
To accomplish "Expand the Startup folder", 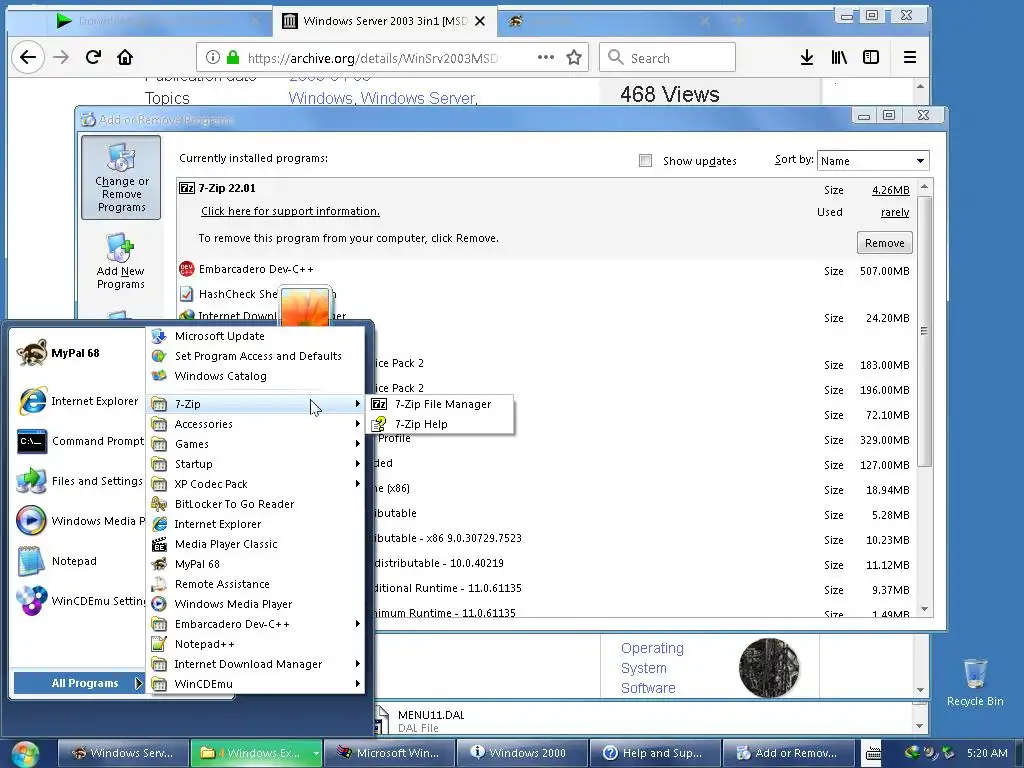I will [255, 464].
